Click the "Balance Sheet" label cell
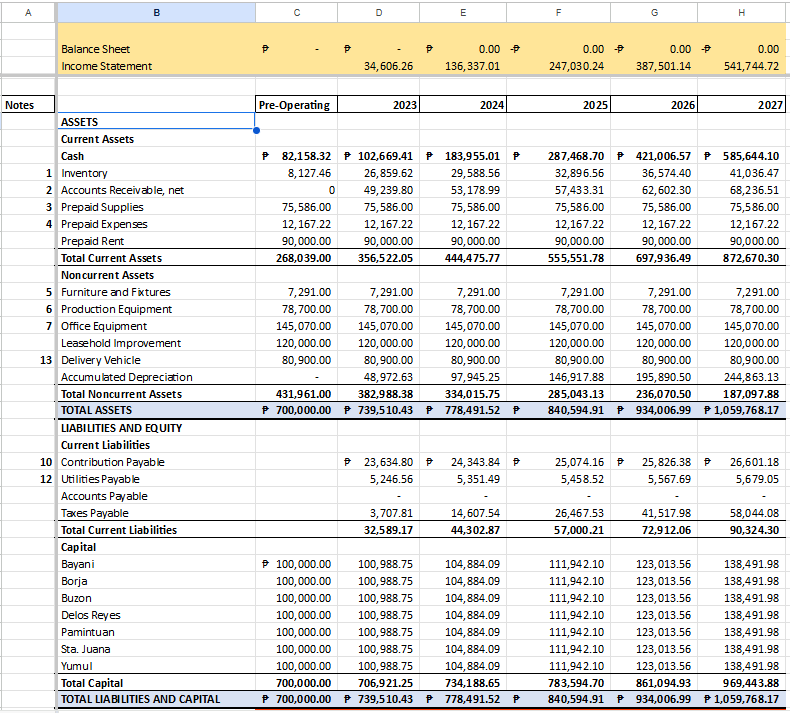The height and width of the screenshot is (713, 790). tap(96, 49)
